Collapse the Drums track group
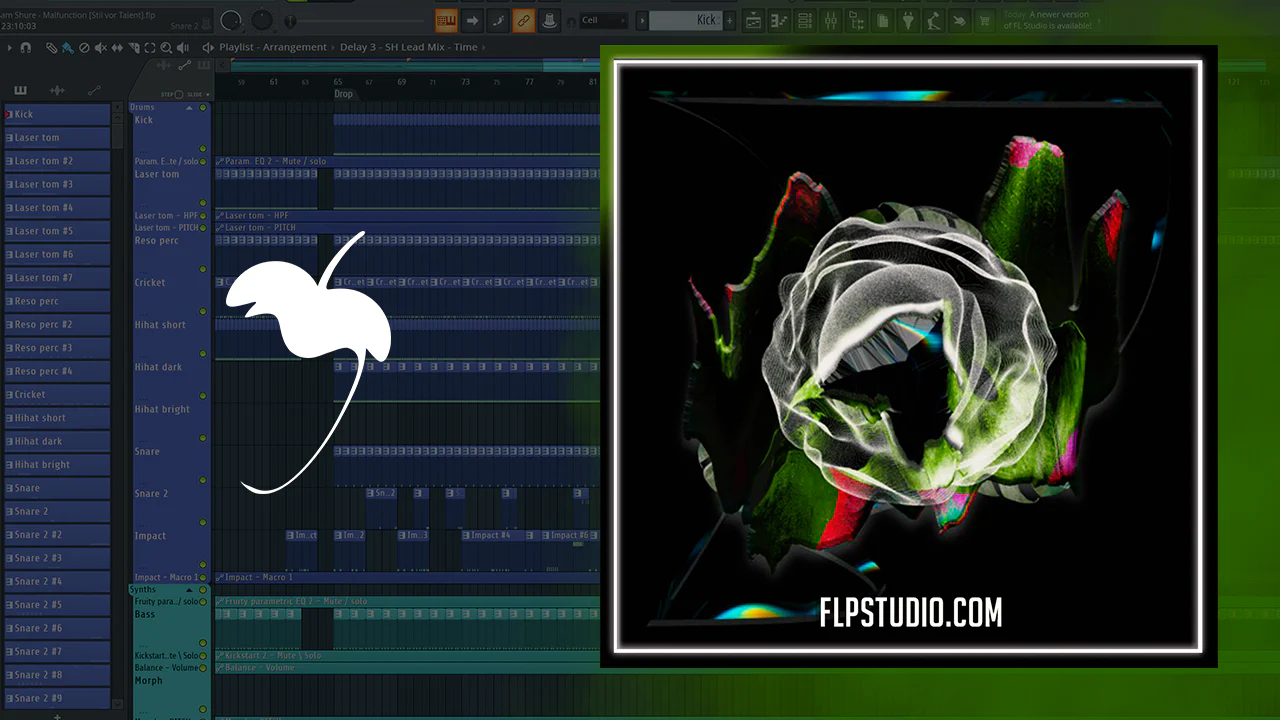 pos(189,107)
